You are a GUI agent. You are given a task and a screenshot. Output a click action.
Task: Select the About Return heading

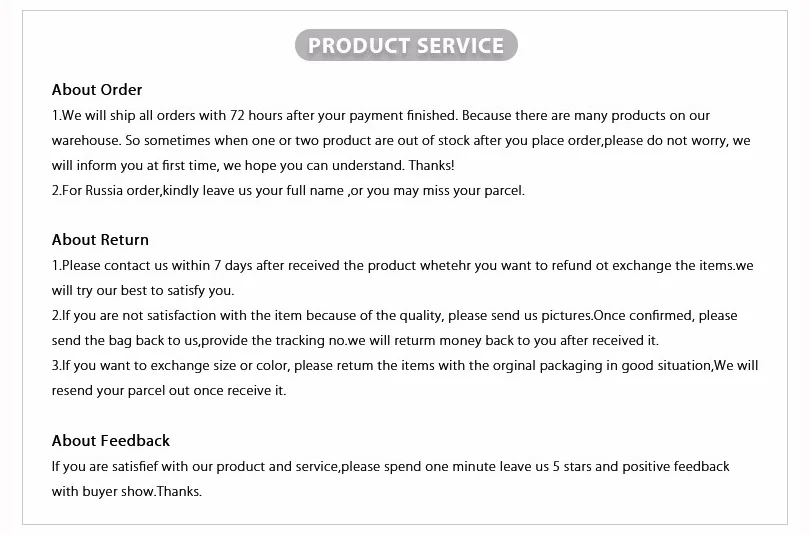coord(100,240)
